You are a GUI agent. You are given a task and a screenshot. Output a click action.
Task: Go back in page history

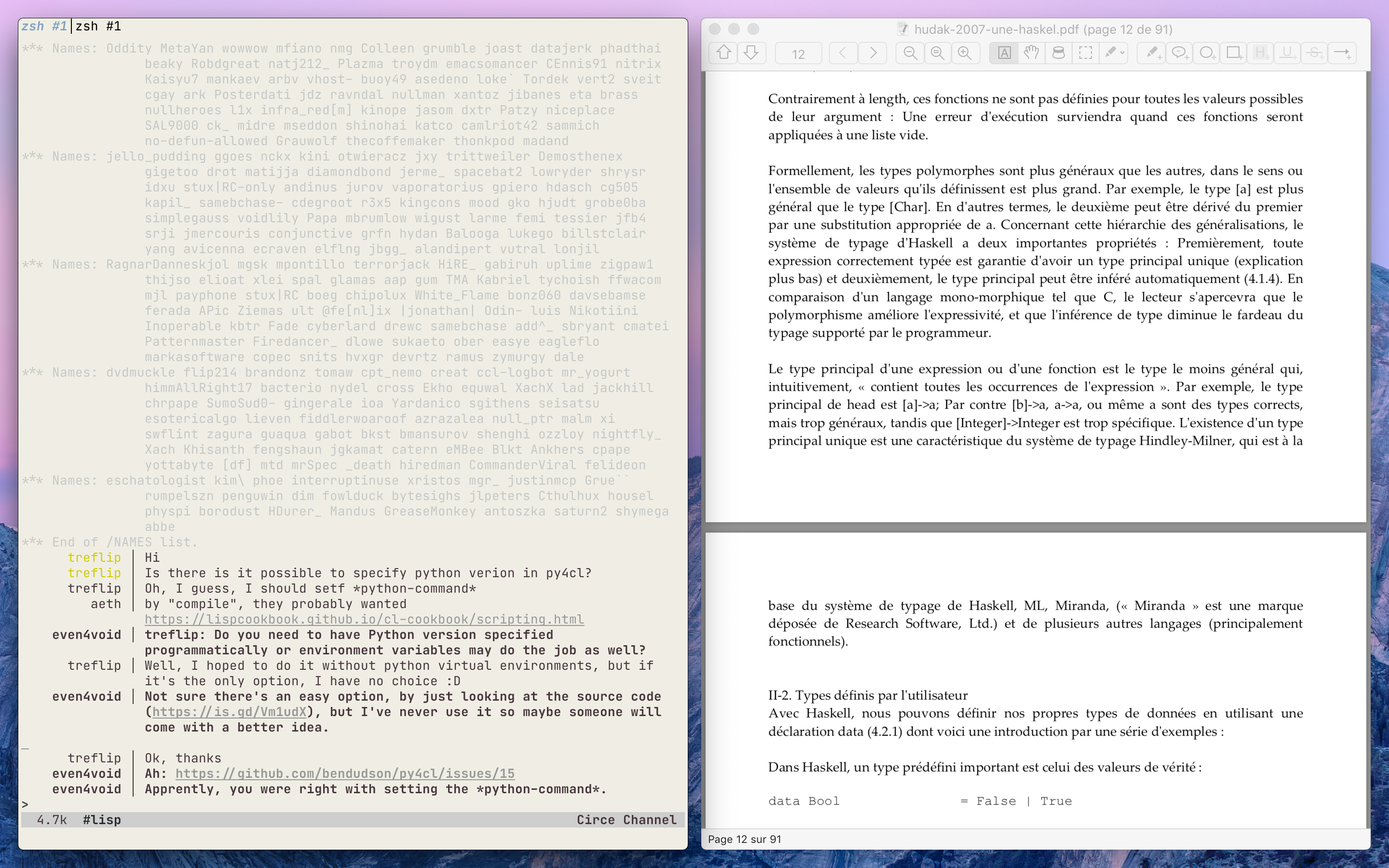[x=842, y=54]
